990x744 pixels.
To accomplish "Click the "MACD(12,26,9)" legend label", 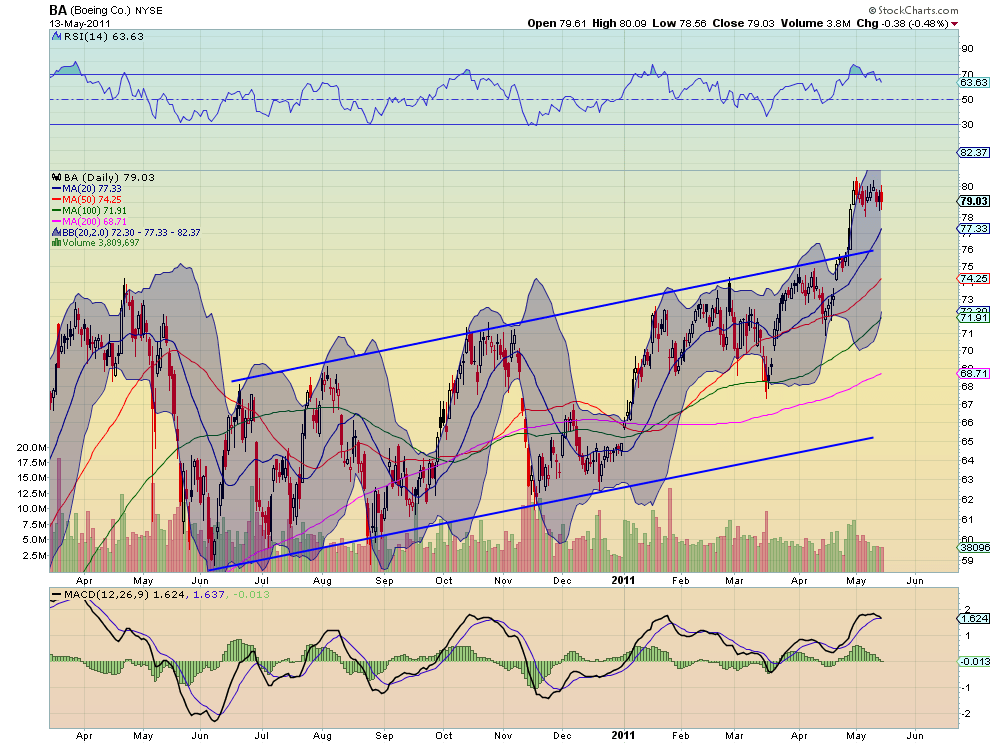I will point(106,594).
